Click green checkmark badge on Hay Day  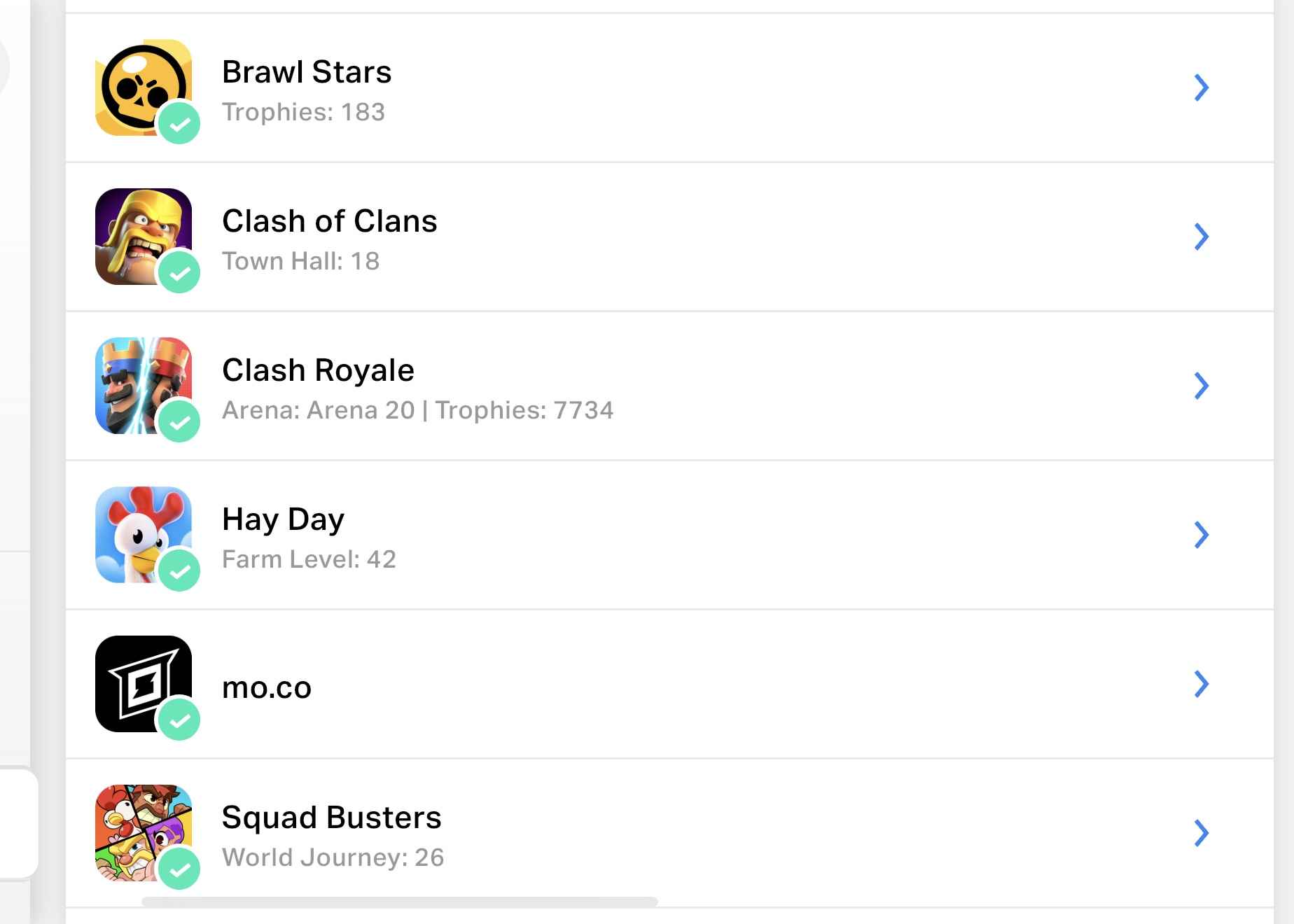[179, 570]
